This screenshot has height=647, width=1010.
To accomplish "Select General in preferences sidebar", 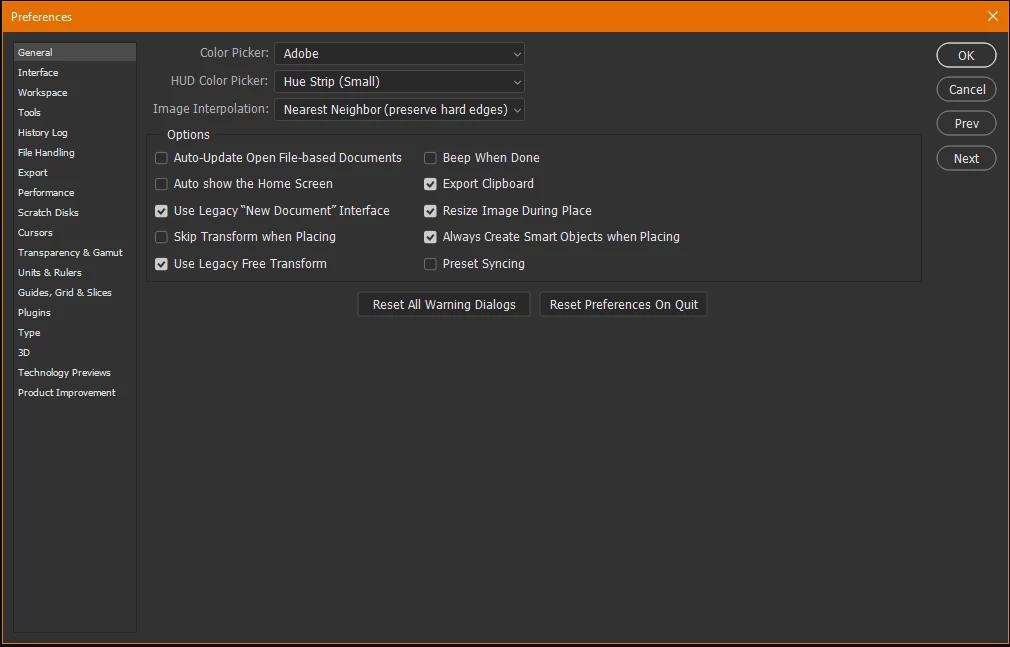I will tap(75, 52).
